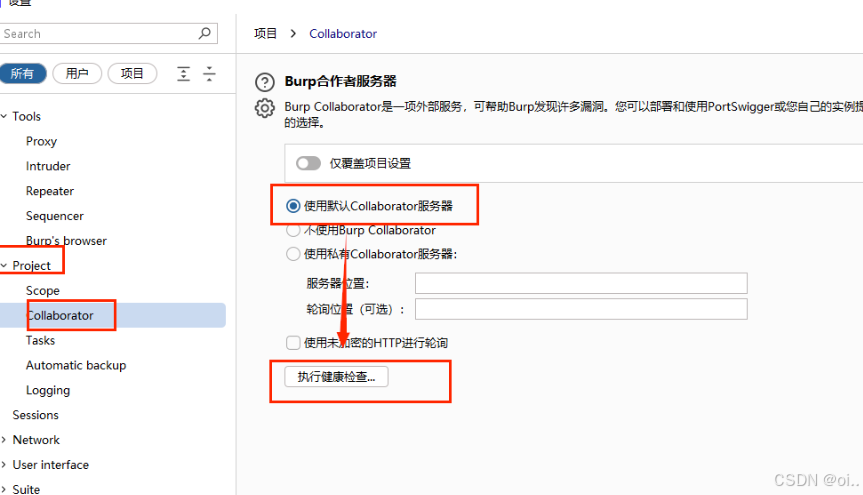Click the 项目 breadcrumb link
The height and width of the screenshot is (495, 863).
pyautogui.click(x=265, y=34)
